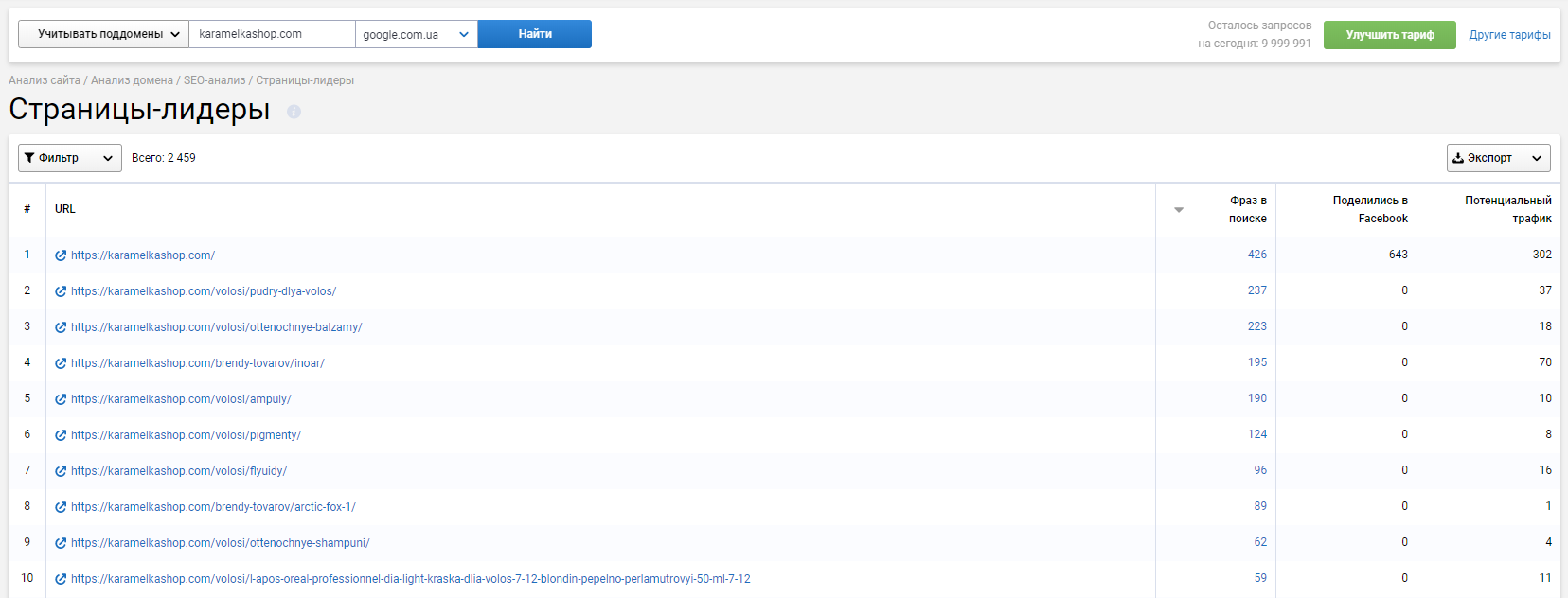Open the brendy-tovarov/inoar URL link
The width and height of the screenshot is (1568, 598).
click(198, 363)
